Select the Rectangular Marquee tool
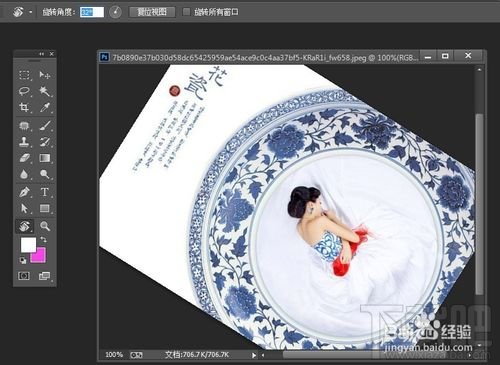 point(24,75)
